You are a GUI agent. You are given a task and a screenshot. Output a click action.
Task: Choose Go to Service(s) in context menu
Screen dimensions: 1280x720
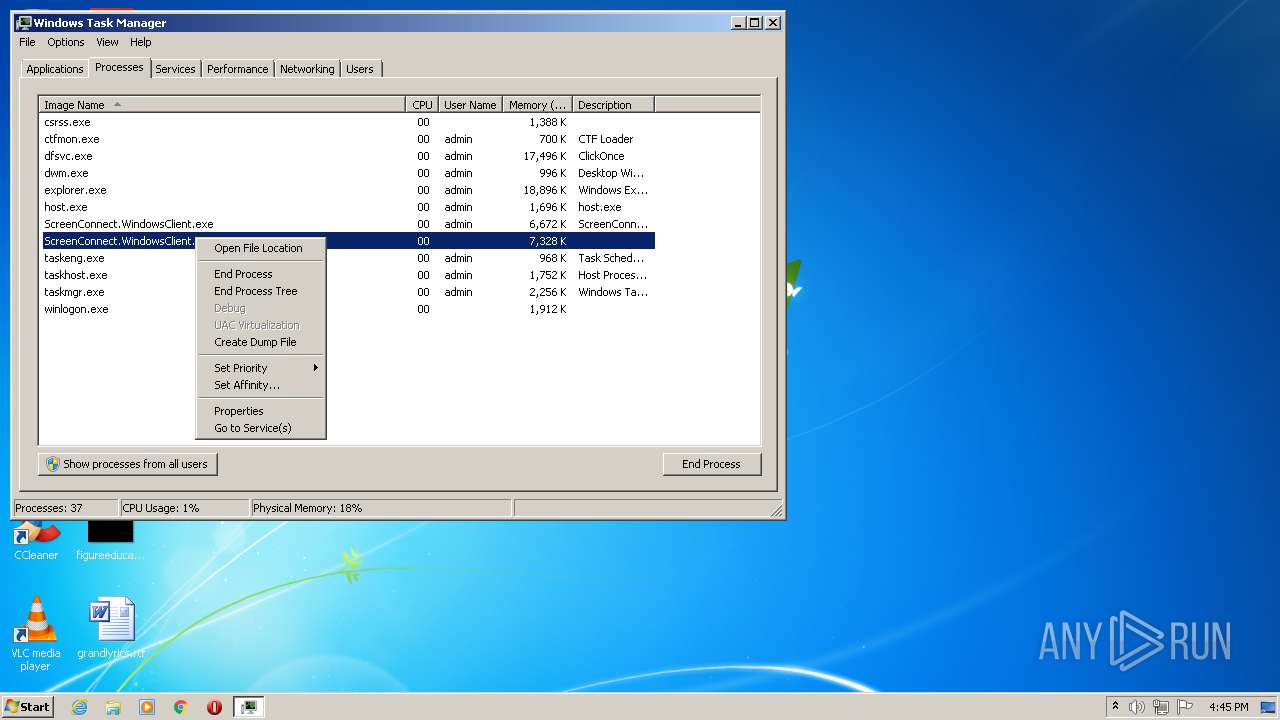[x=261, y=428]
